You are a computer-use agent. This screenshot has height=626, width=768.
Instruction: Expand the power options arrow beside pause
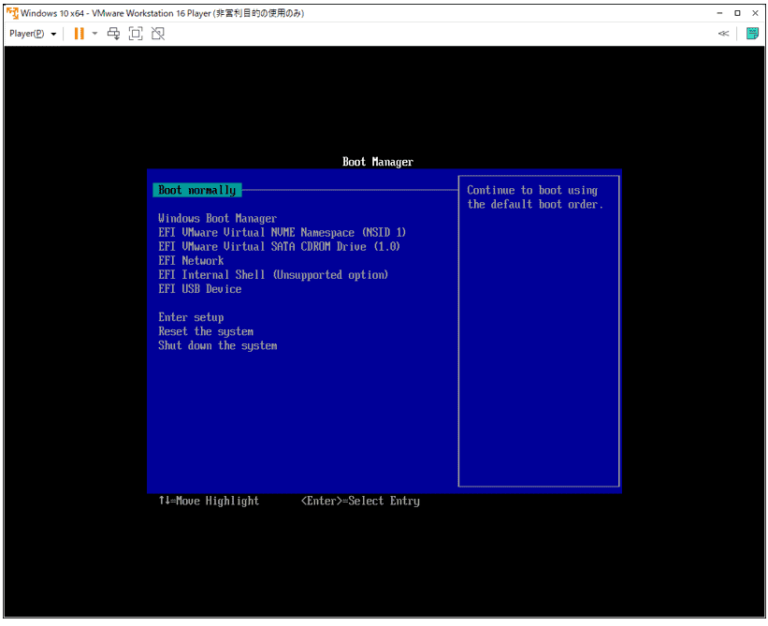click(95, 33)
